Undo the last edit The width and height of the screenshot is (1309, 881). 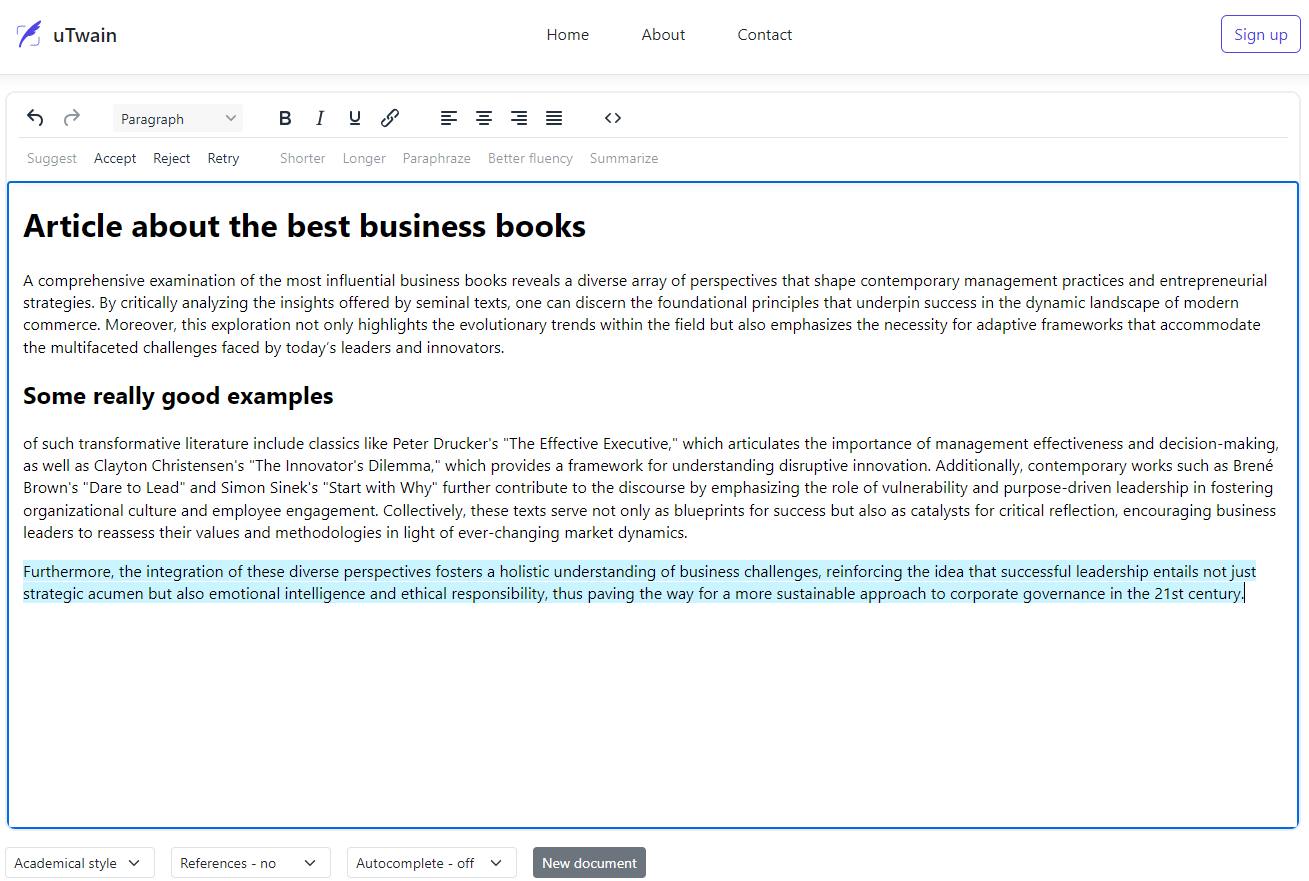35,118
